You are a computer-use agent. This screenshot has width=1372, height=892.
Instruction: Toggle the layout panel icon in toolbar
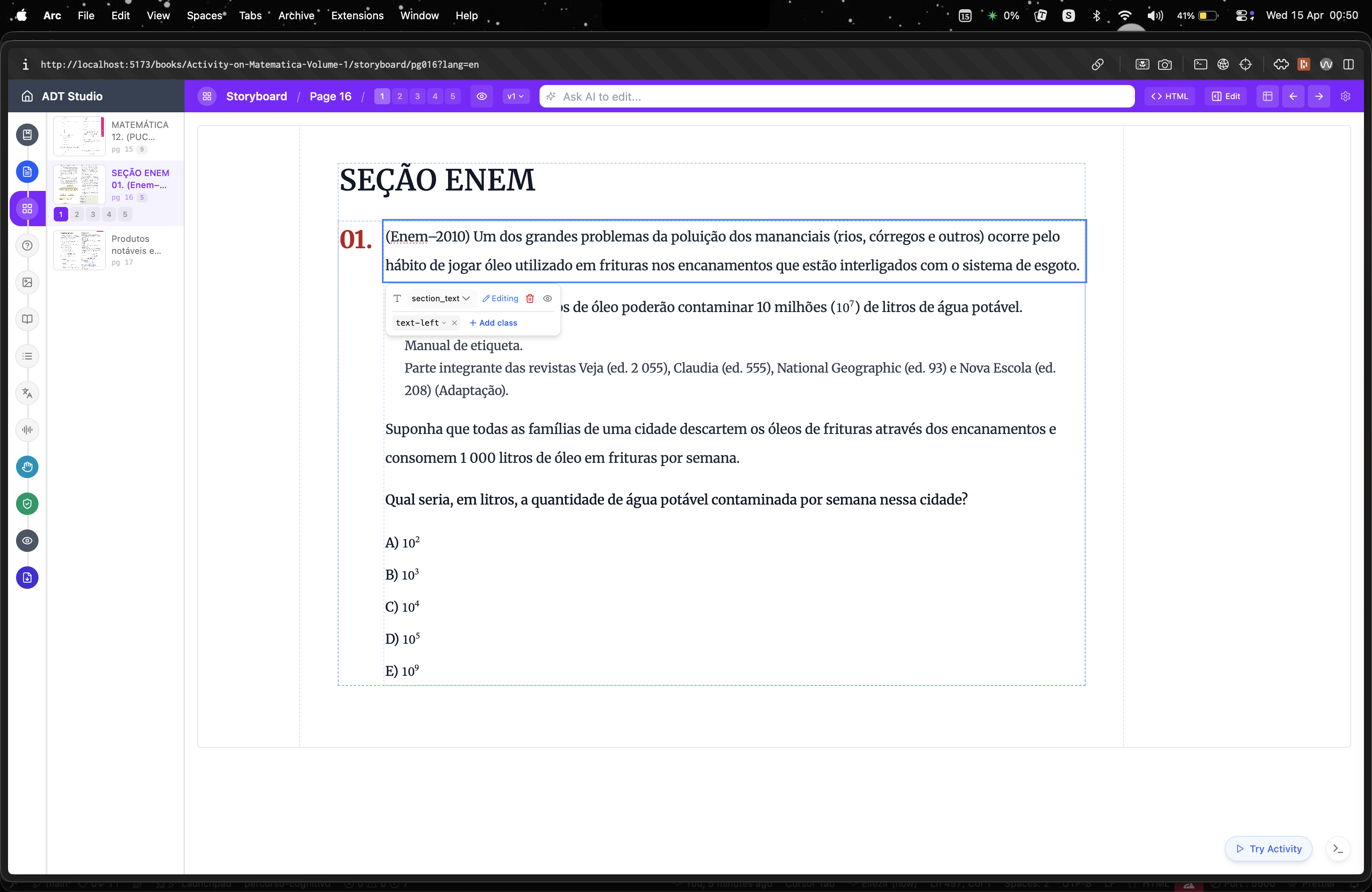(1267, 96)
